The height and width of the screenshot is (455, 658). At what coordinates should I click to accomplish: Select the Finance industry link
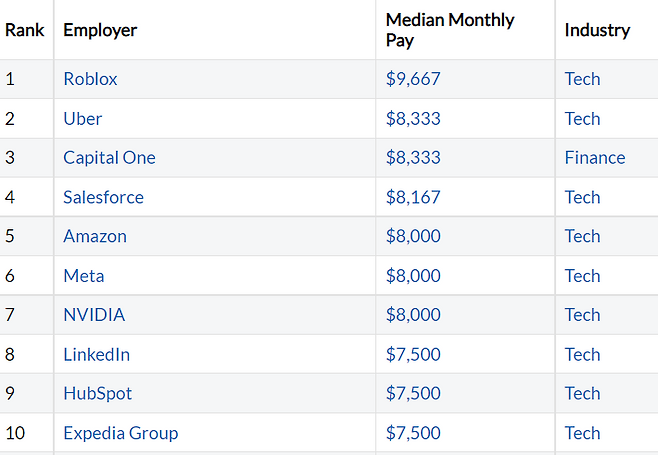coord(595,158)
